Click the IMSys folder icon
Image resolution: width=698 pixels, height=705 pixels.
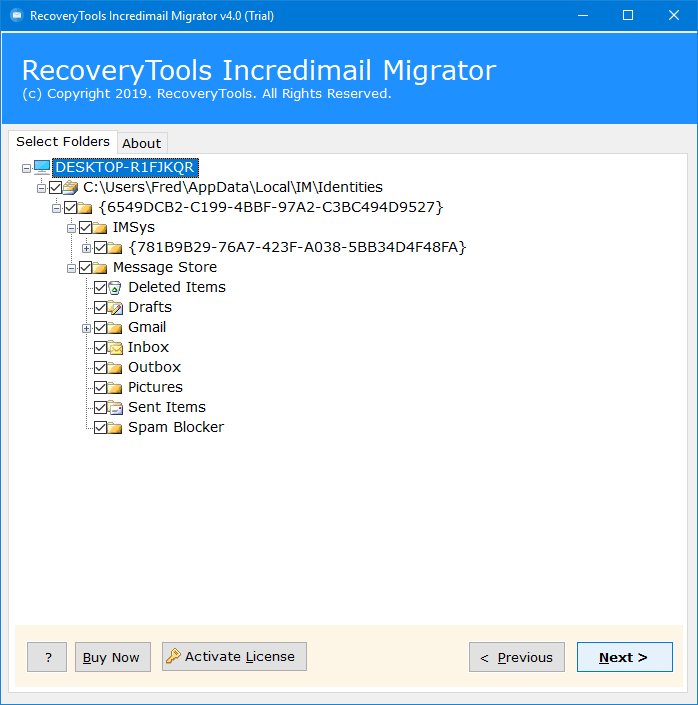point(100,228)
